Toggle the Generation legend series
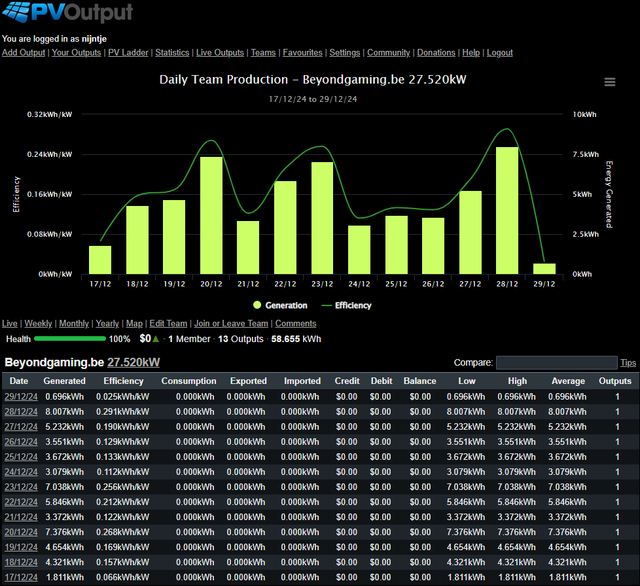This screenshot has height=586, width=640. pos(280,305)
